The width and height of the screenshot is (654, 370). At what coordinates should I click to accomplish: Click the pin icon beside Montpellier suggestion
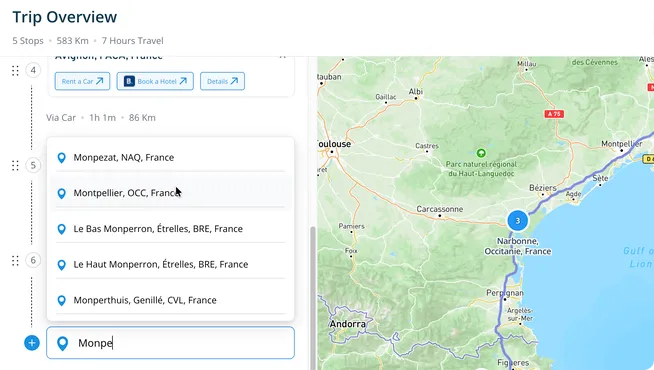[61, 194]
